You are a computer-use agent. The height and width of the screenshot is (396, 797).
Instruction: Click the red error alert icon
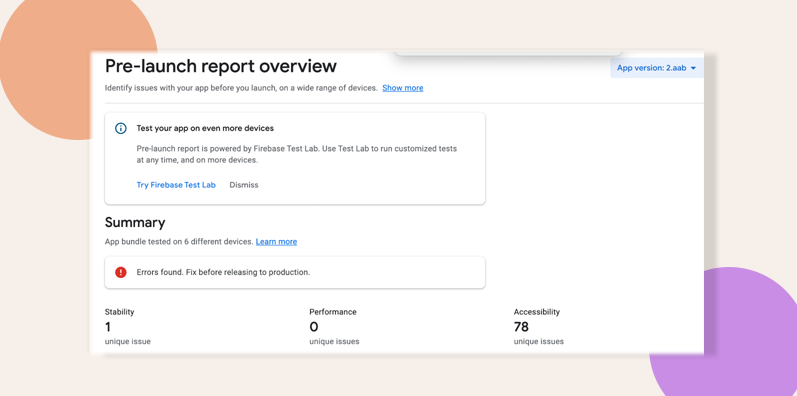click(120, 272)
